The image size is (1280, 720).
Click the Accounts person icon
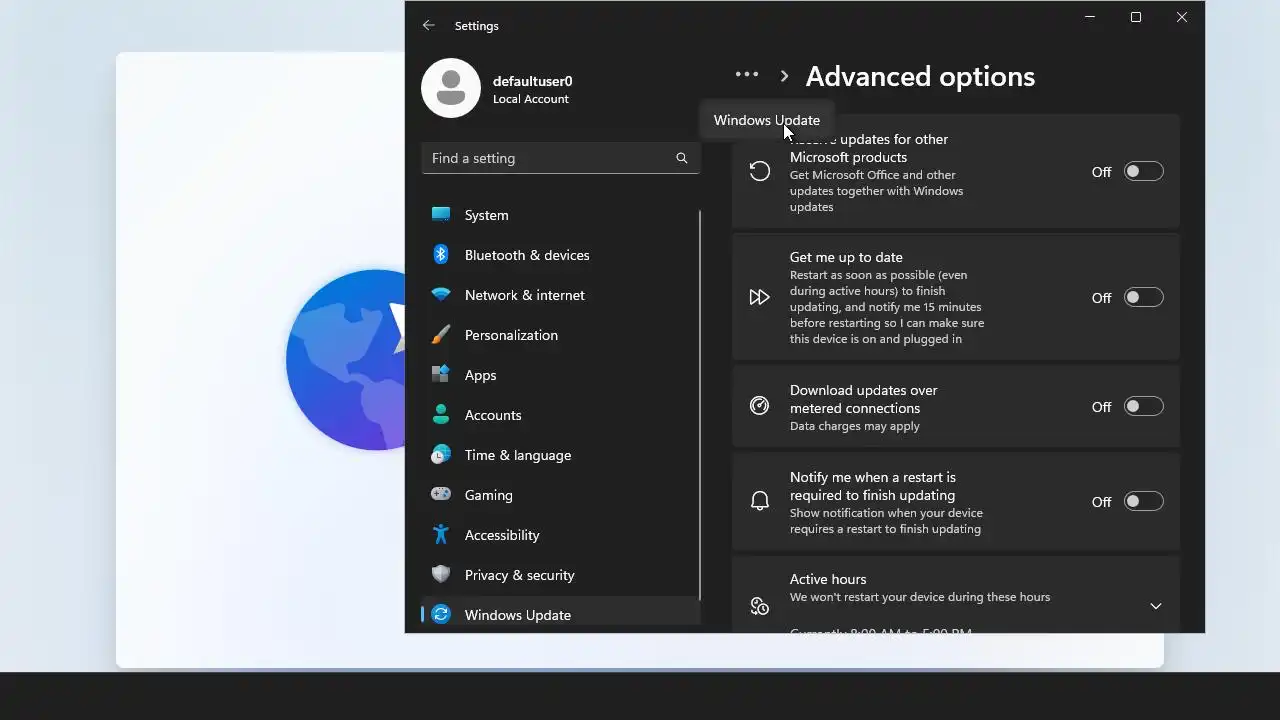(x=441, y=414)
